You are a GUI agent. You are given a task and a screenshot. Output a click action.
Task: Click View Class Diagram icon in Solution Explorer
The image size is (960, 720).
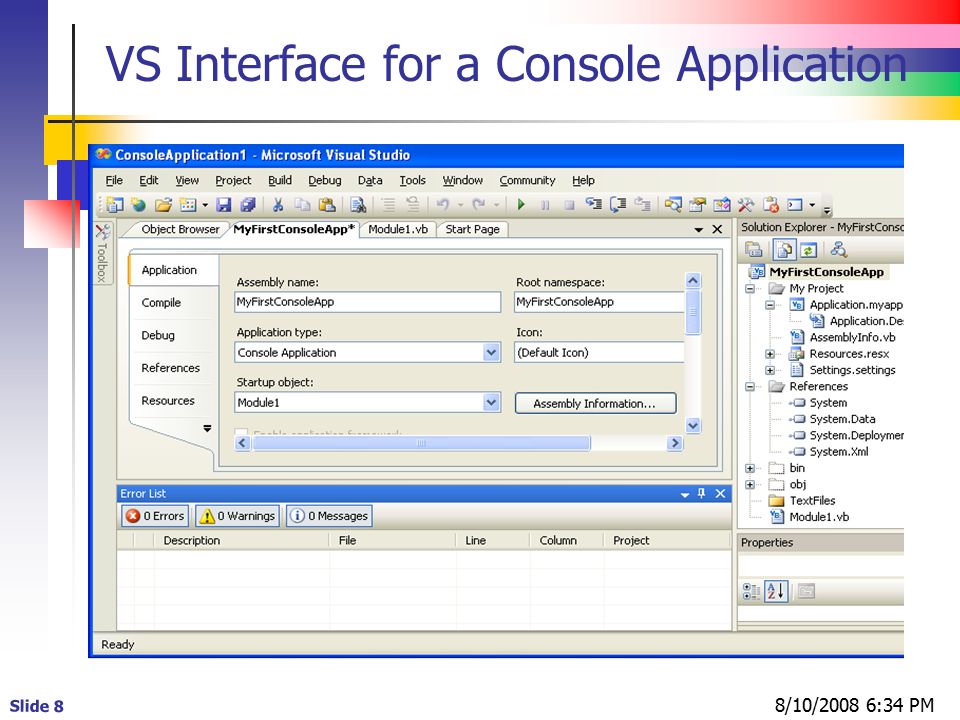tap(839, 249)
